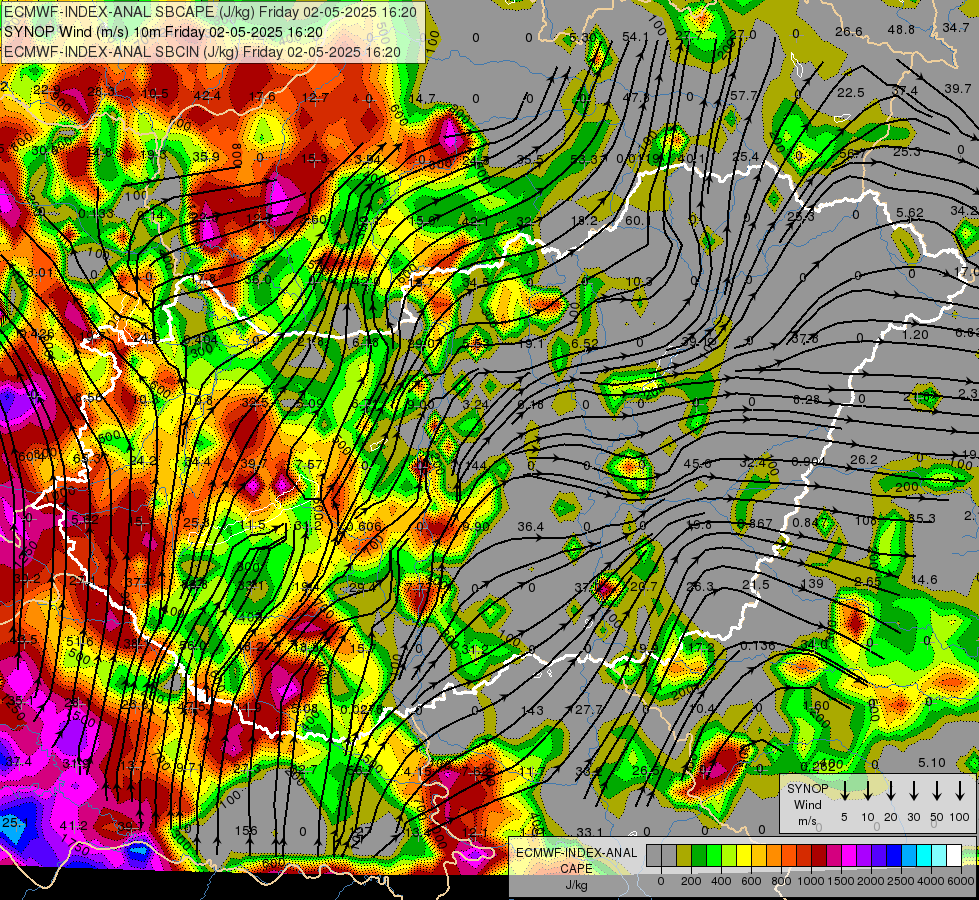Click the map value '57.7'
This screenshot has width=979, height=900.
(744, 96)
